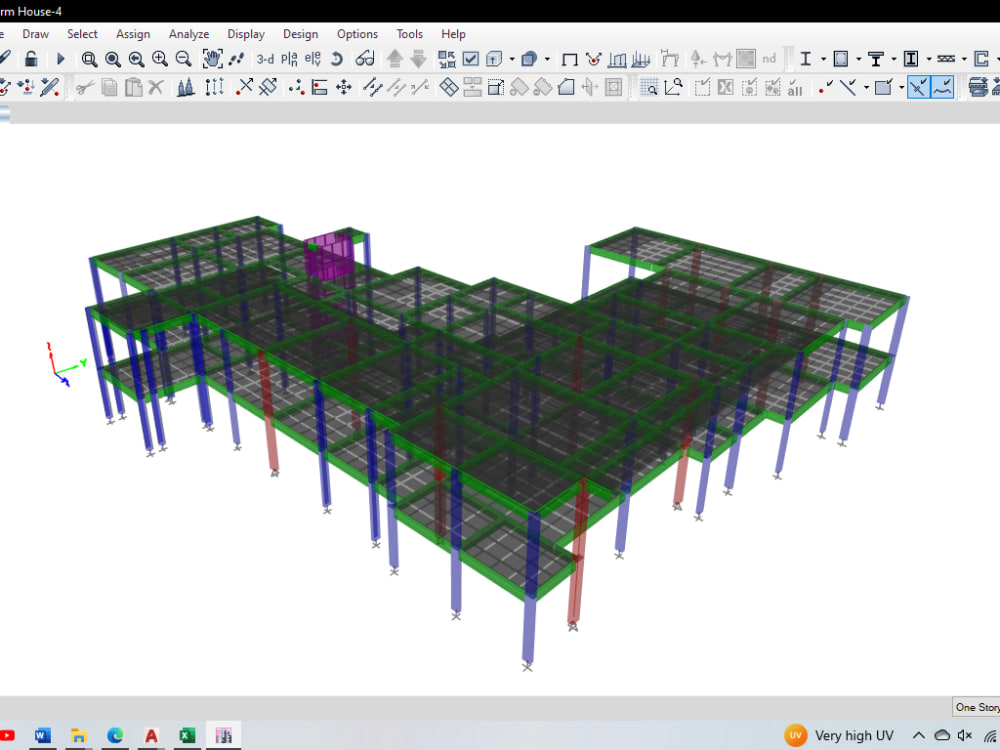
Task: Click the Rotate 3D View icon
Action: pos(335,59)
